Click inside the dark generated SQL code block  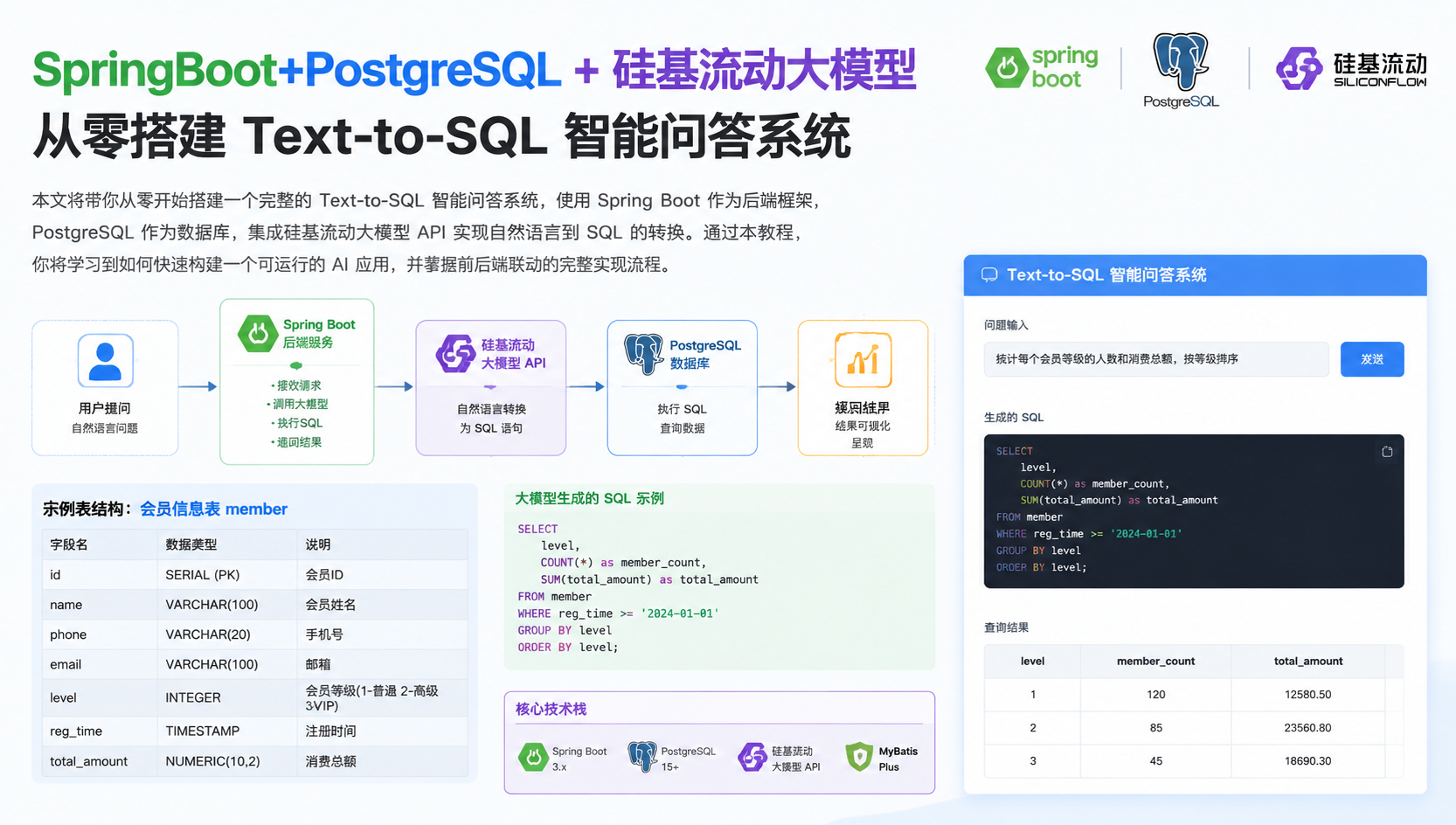coord(1194,511)
